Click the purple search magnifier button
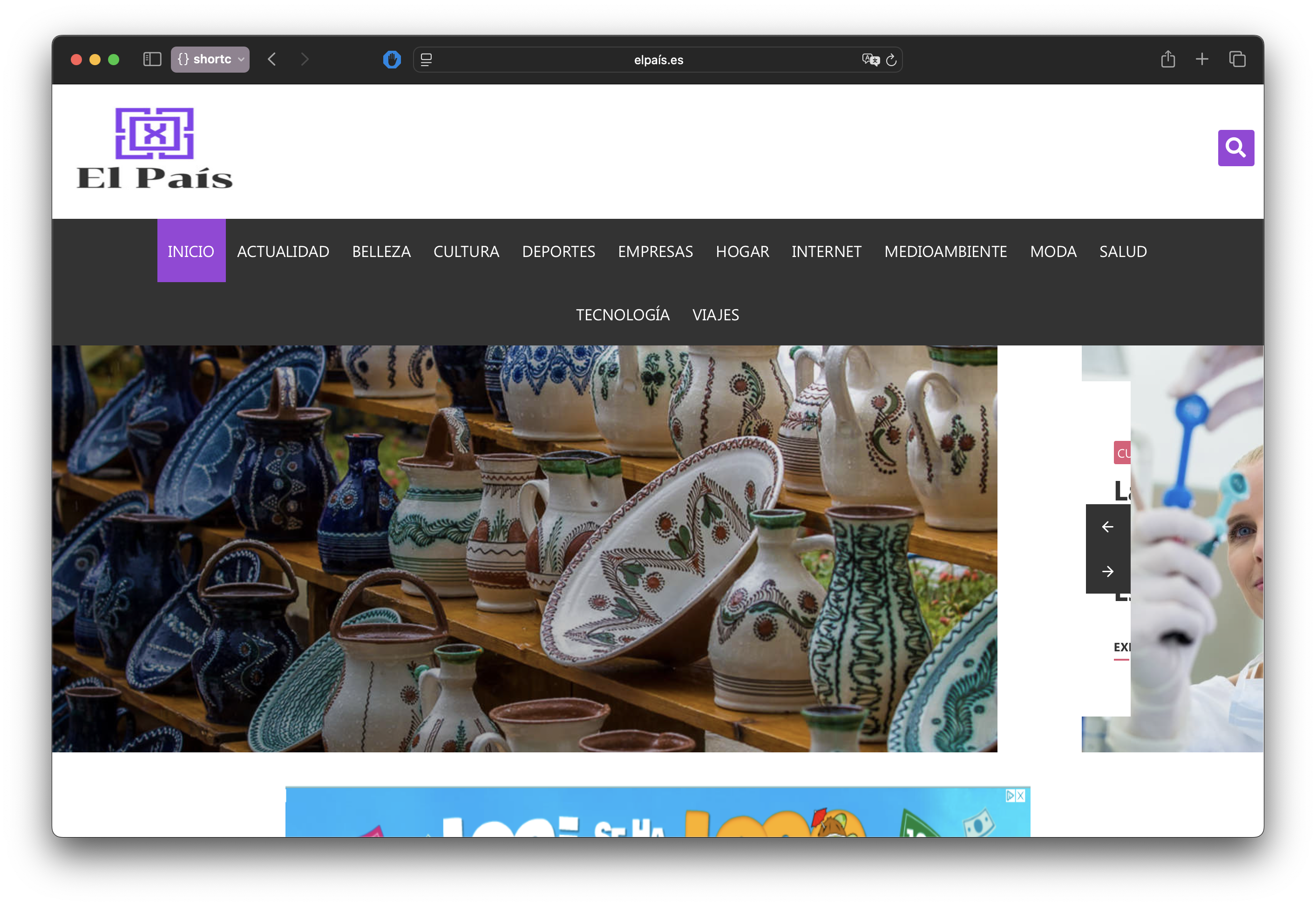1316x906 pixels. [1235, 148]
